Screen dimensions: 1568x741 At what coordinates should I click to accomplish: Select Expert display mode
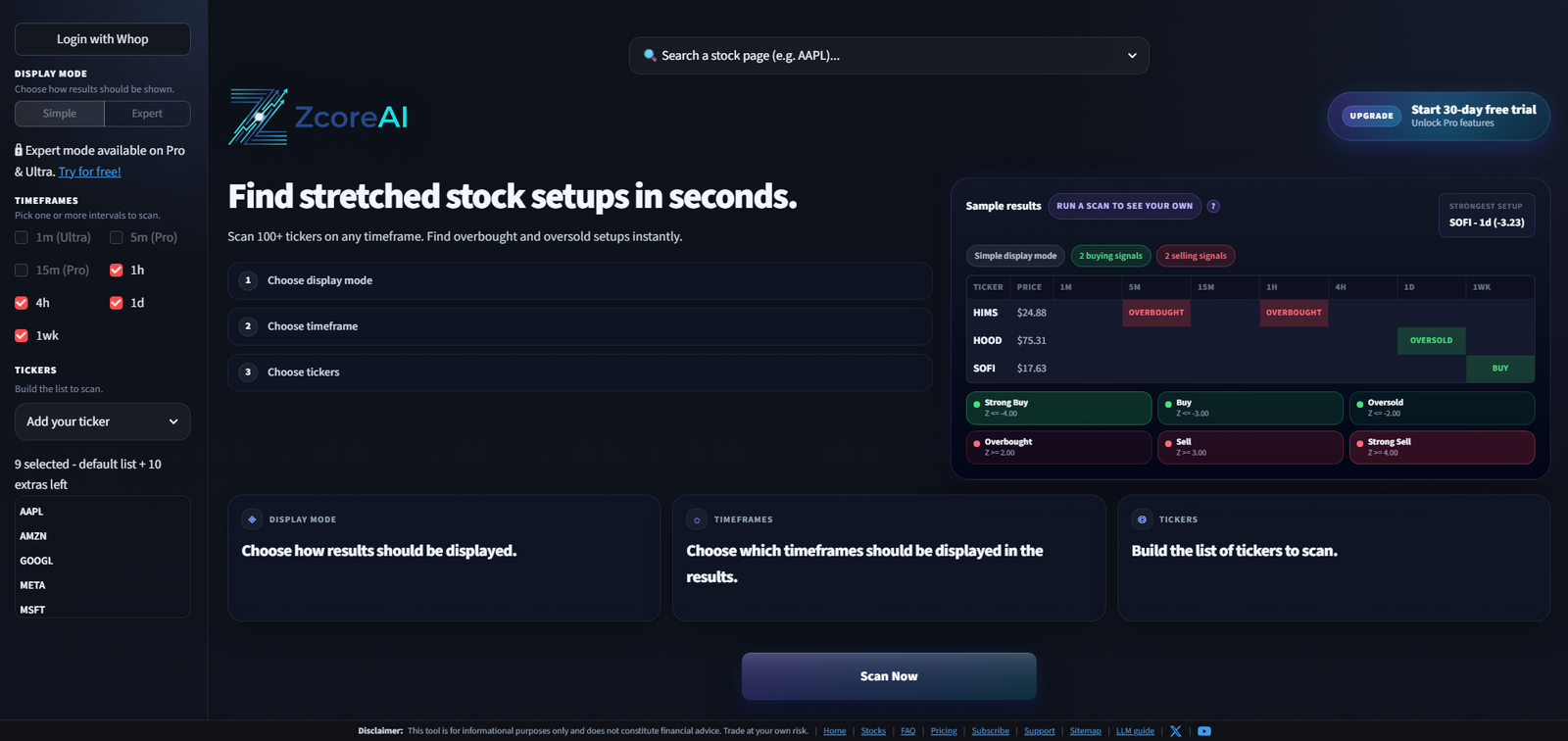(147, 114)
